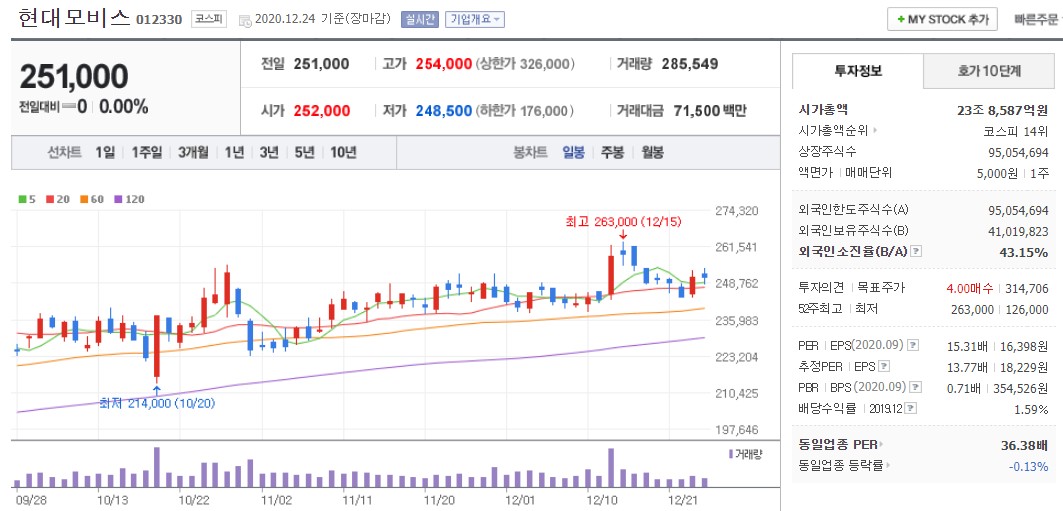Image resolution: width=1063 pixels, height=511 pixels.
Task: Select the 3년 line chart period
Action: 269,152
